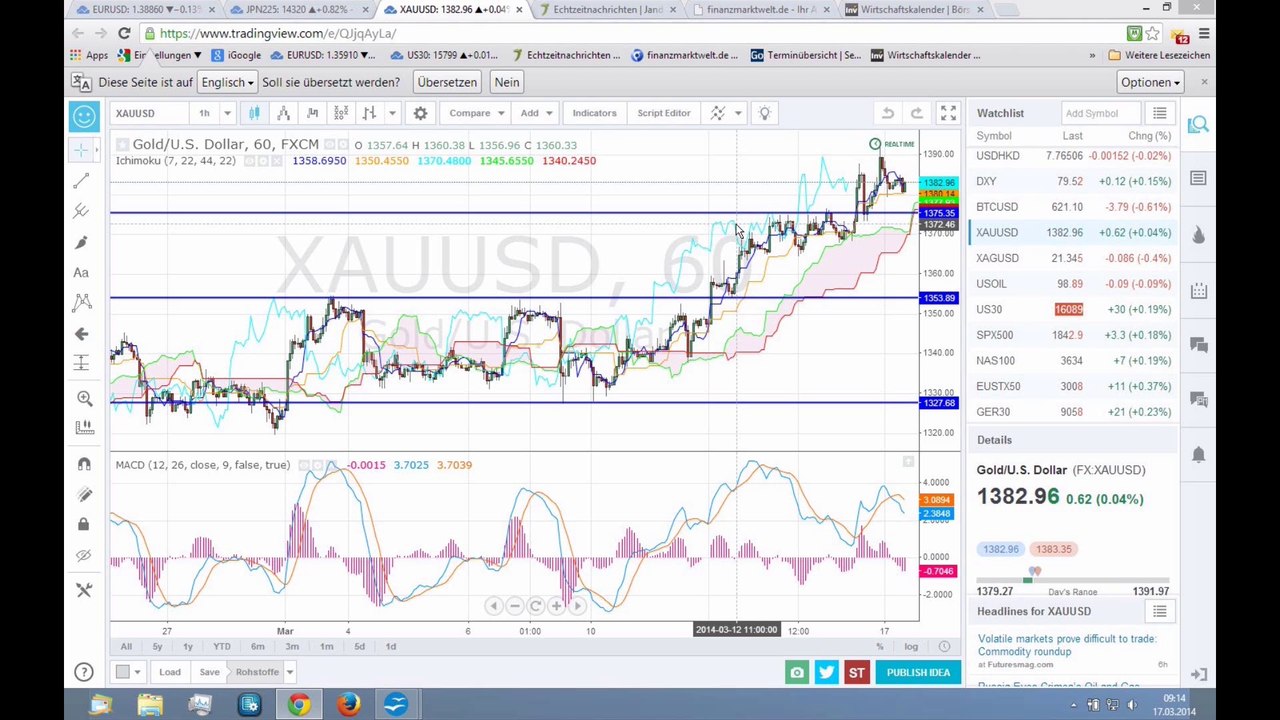Open the Volatile markets headline link
This screenshot has height=720, width=1280.
point(1066,645)
